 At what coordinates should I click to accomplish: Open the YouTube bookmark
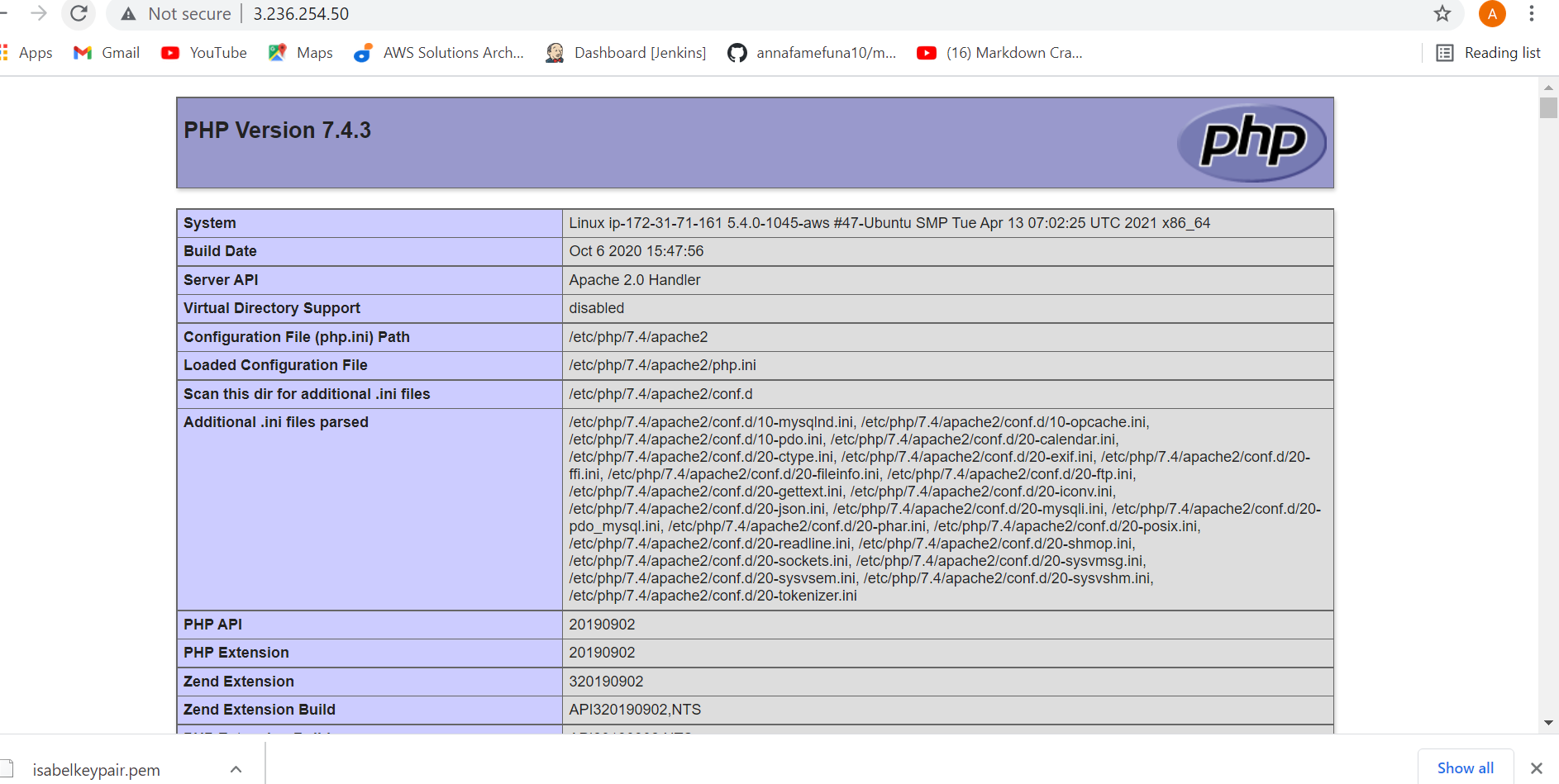pos(204,53)
